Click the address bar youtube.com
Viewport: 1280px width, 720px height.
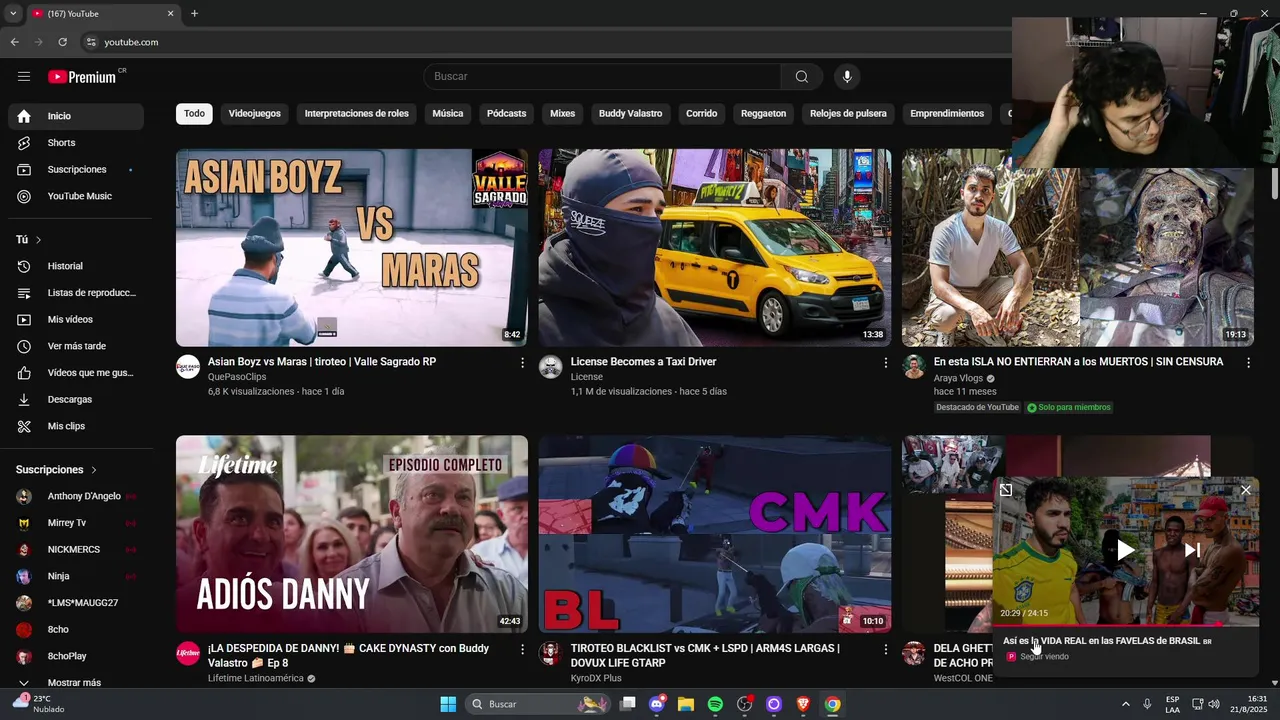point(131,42)
